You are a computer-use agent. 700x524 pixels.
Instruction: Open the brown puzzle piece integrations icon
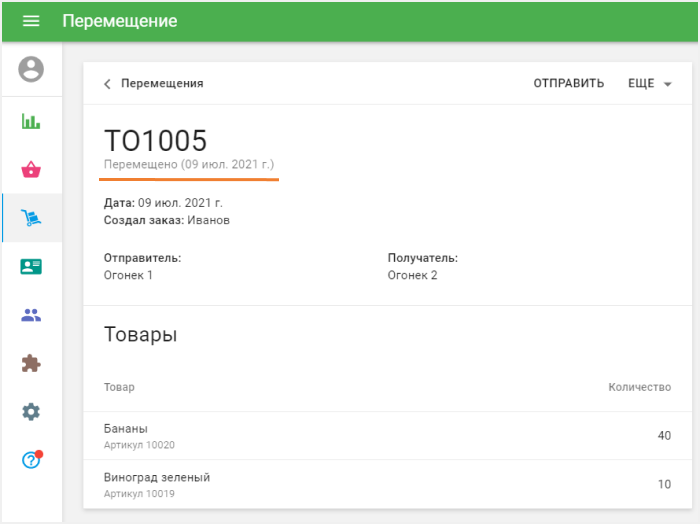pos(31,363)
